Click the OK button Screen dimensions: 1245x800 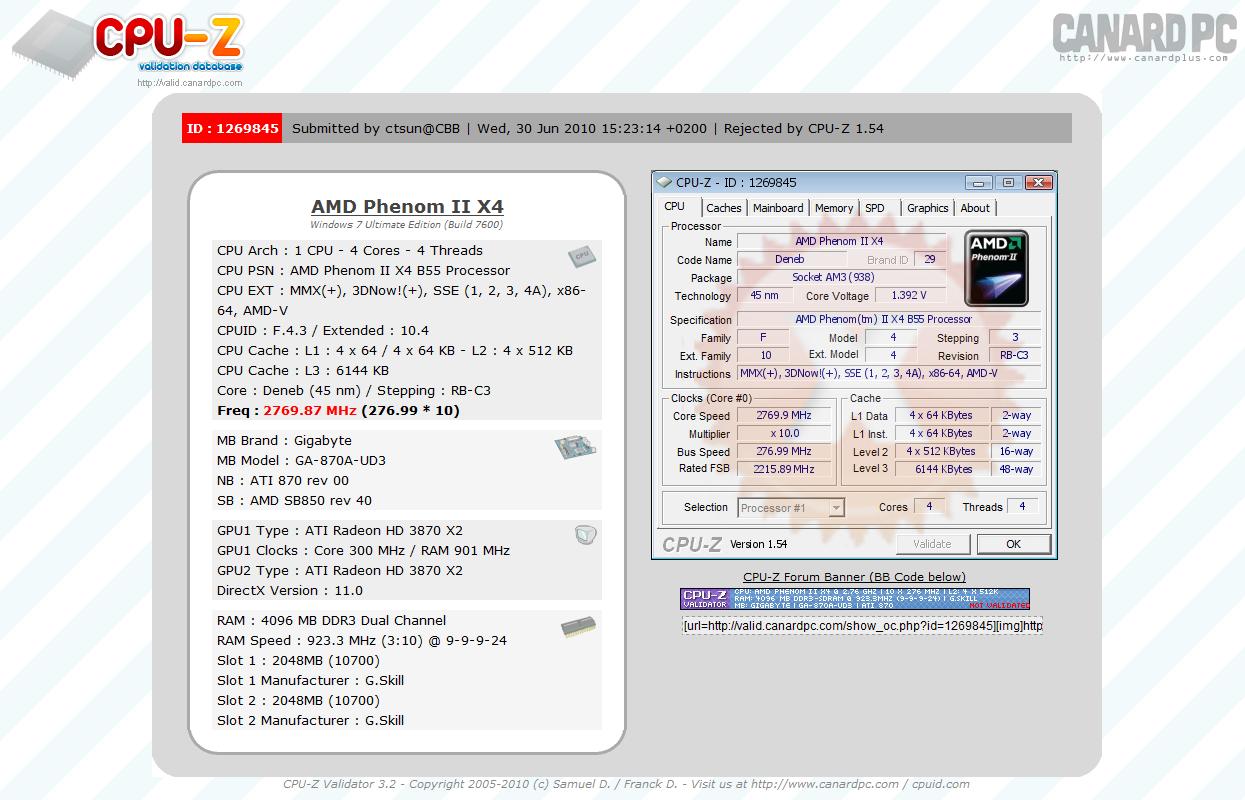pyautogui.click(x=1014, y=544)
